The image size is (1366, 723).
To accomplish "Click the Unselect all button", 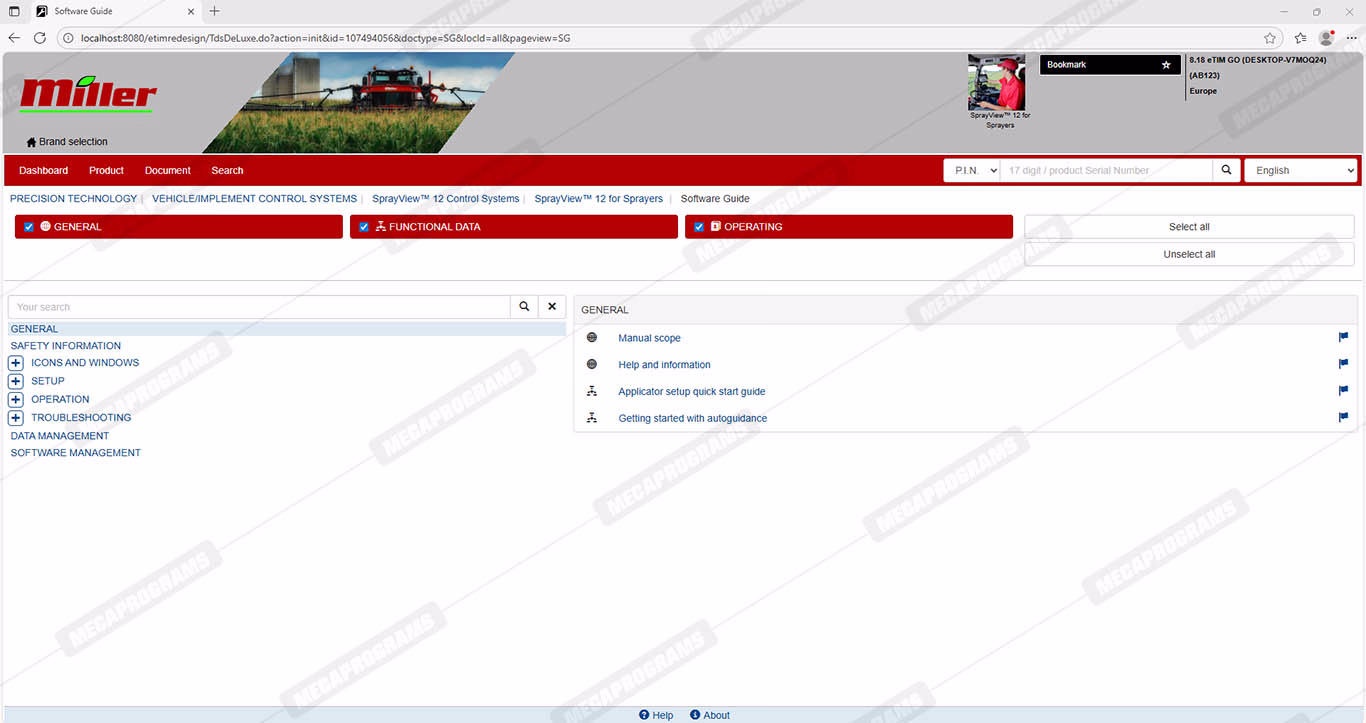I will [x=1189, y=255].
